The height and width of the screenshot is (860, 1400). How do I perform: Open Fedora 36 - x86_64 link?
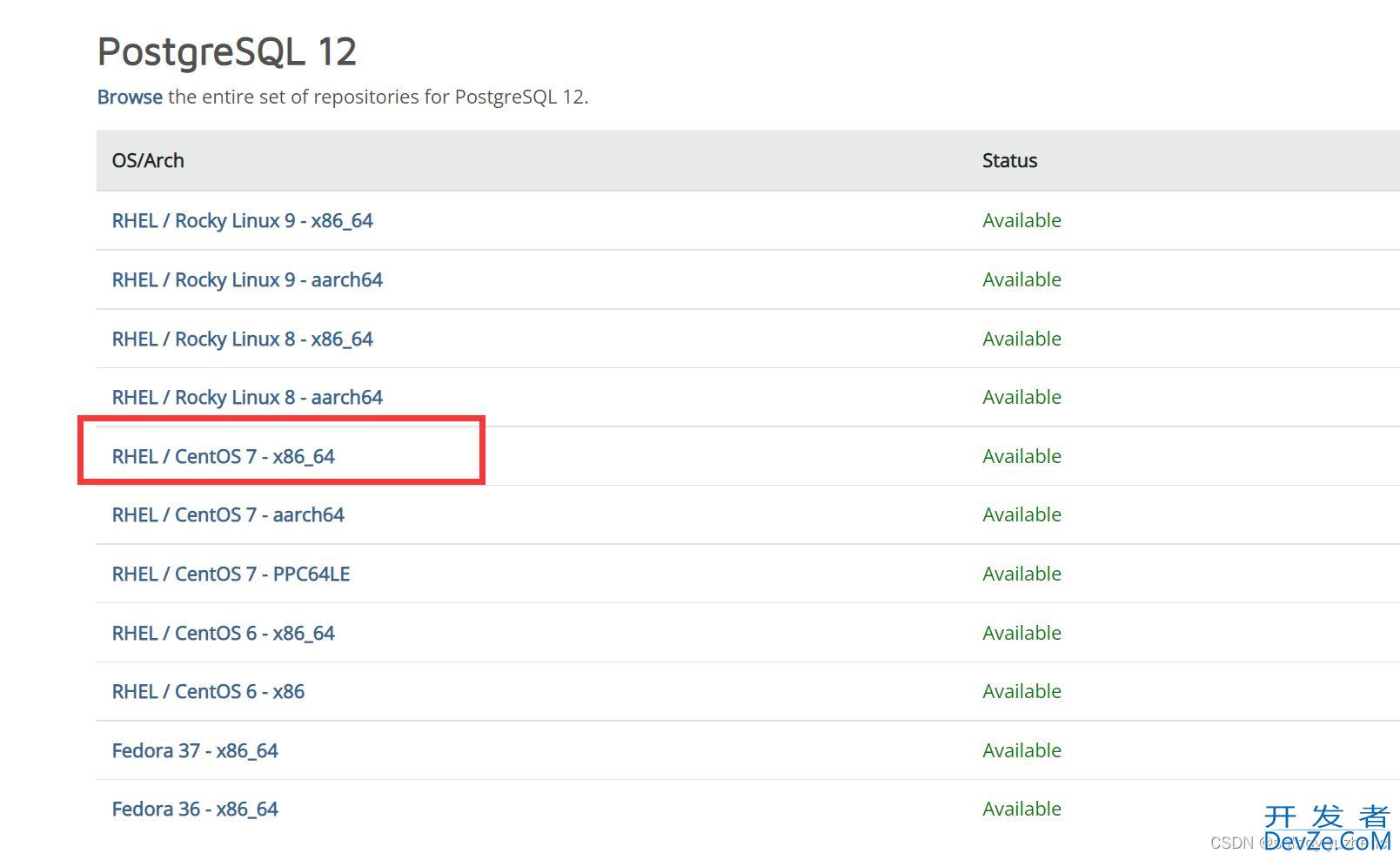point(195,809)
